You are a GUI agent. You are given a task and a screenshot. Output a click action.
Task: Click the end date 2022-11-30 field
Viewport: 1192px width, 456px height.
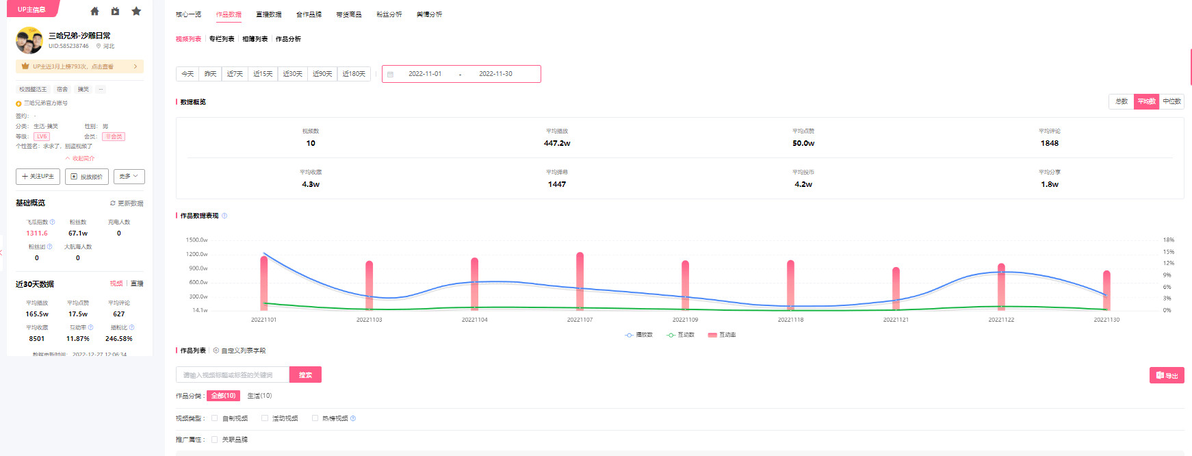tap(496, 74)
